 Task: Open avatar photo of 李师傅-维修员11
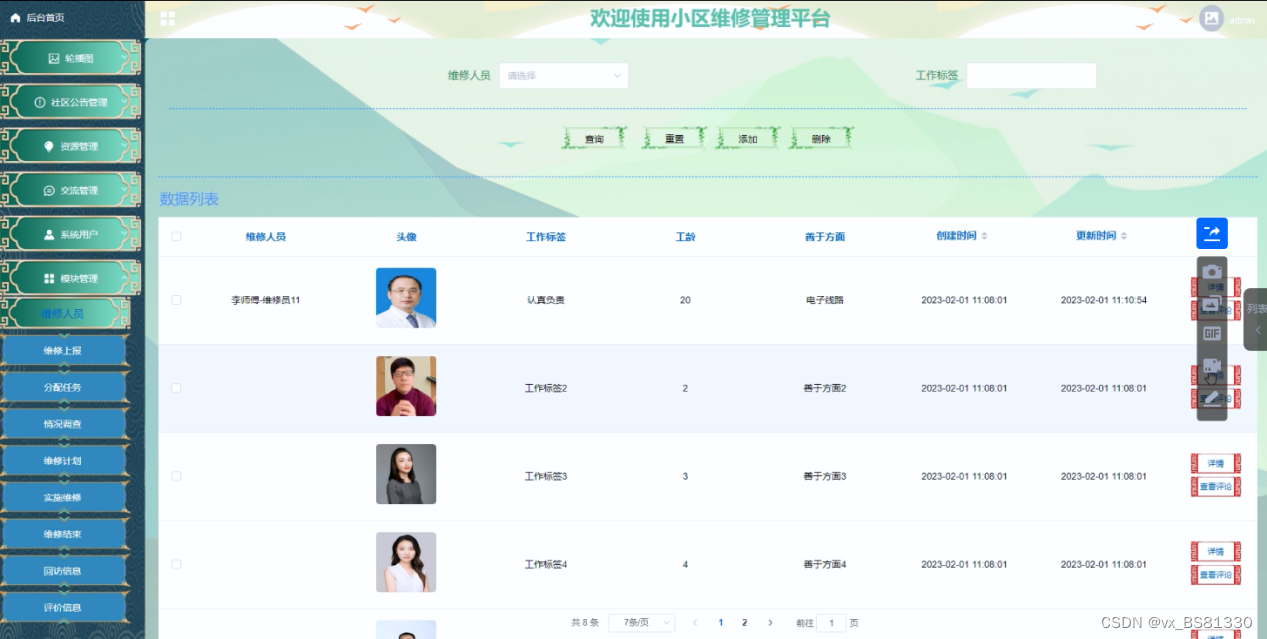coord(406,298)
